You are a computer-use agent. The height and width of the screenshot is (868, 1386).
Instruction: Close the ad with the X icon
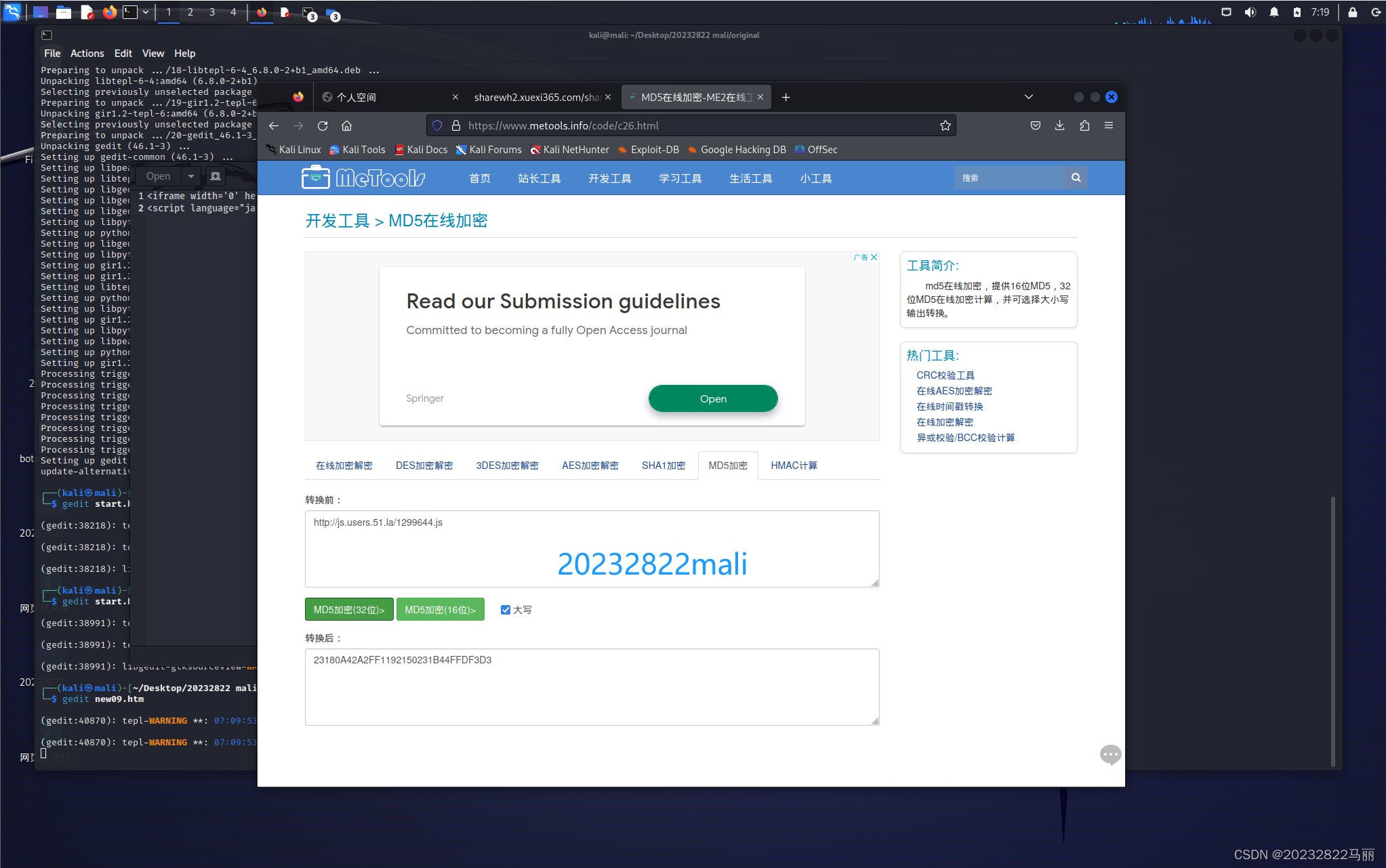point(874,257)
